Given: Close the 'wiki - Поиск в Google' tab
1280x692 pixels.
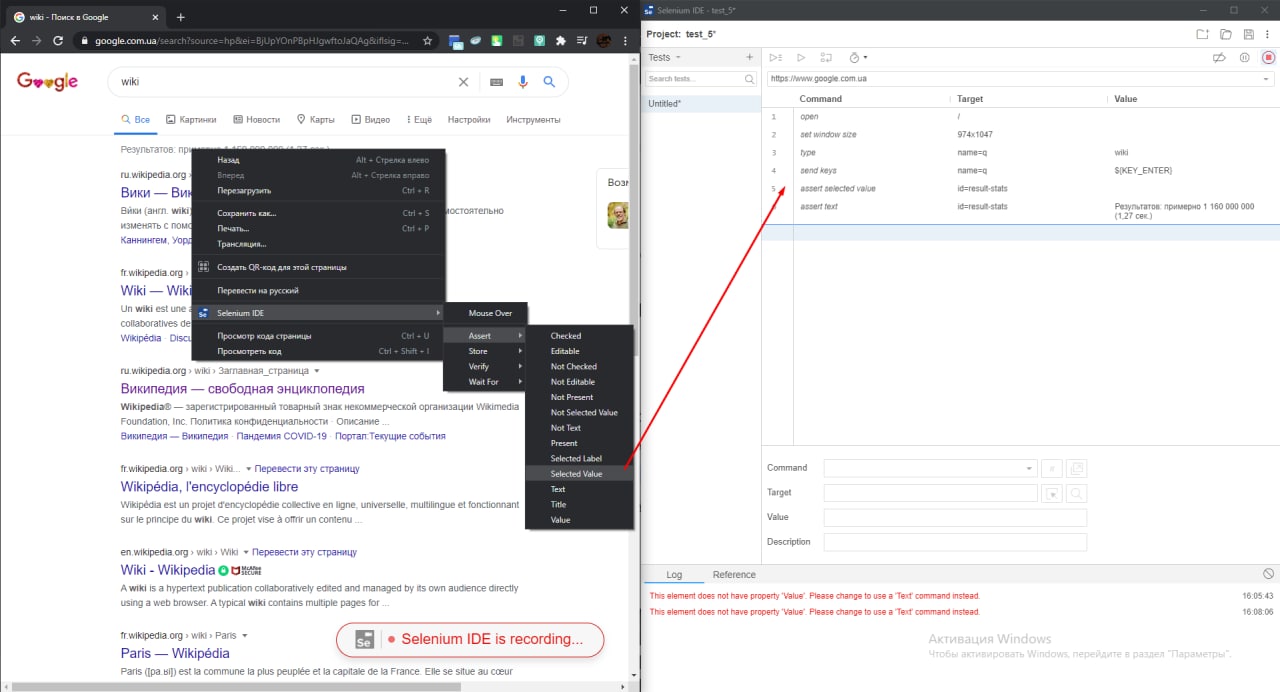Looking at the screenshot, I should [156, 17].
